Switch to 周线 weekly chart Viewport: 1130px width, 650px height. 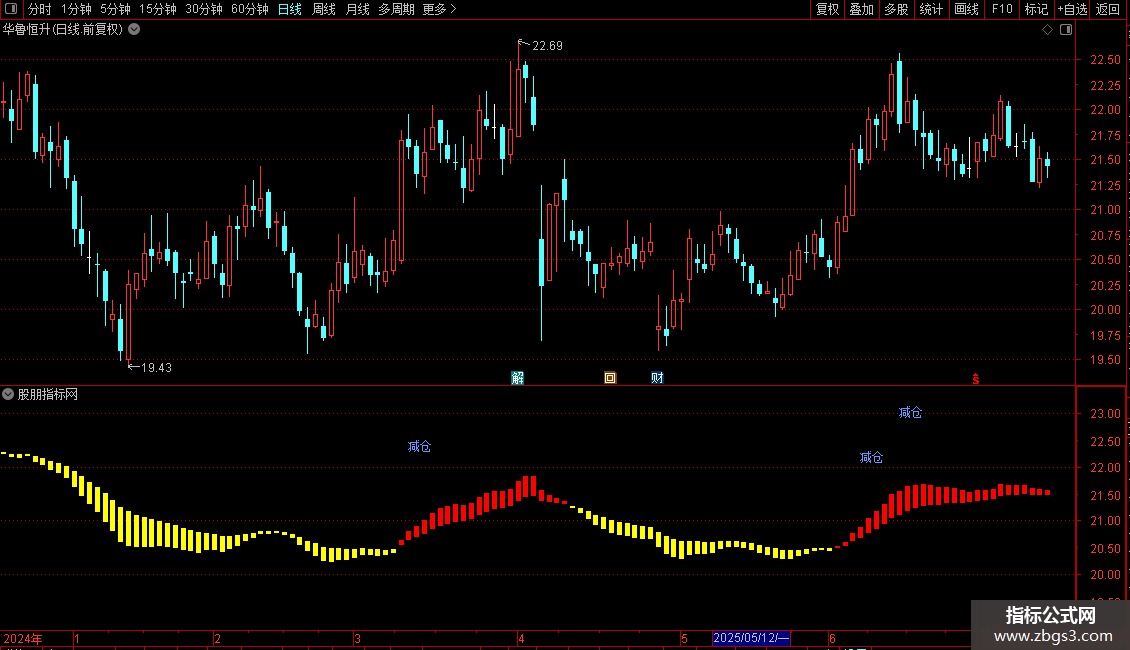(x=324, y=9)
